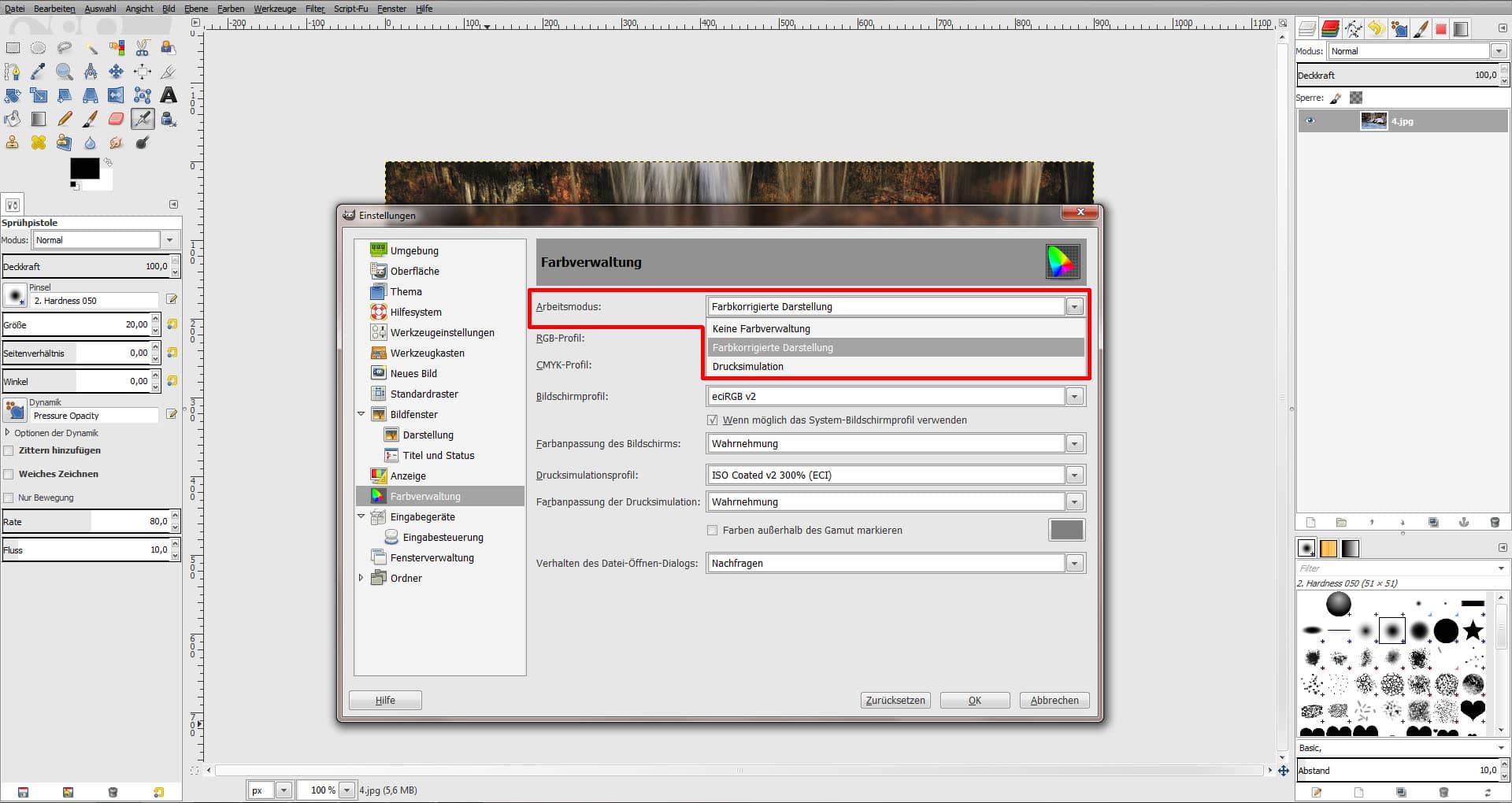The height and width of the screenshot is (803, 1512).
Task: Uncheck 'Wenn möglich das System-Bildschirmprofil verwenden'
Action: (x=713, y=420)
